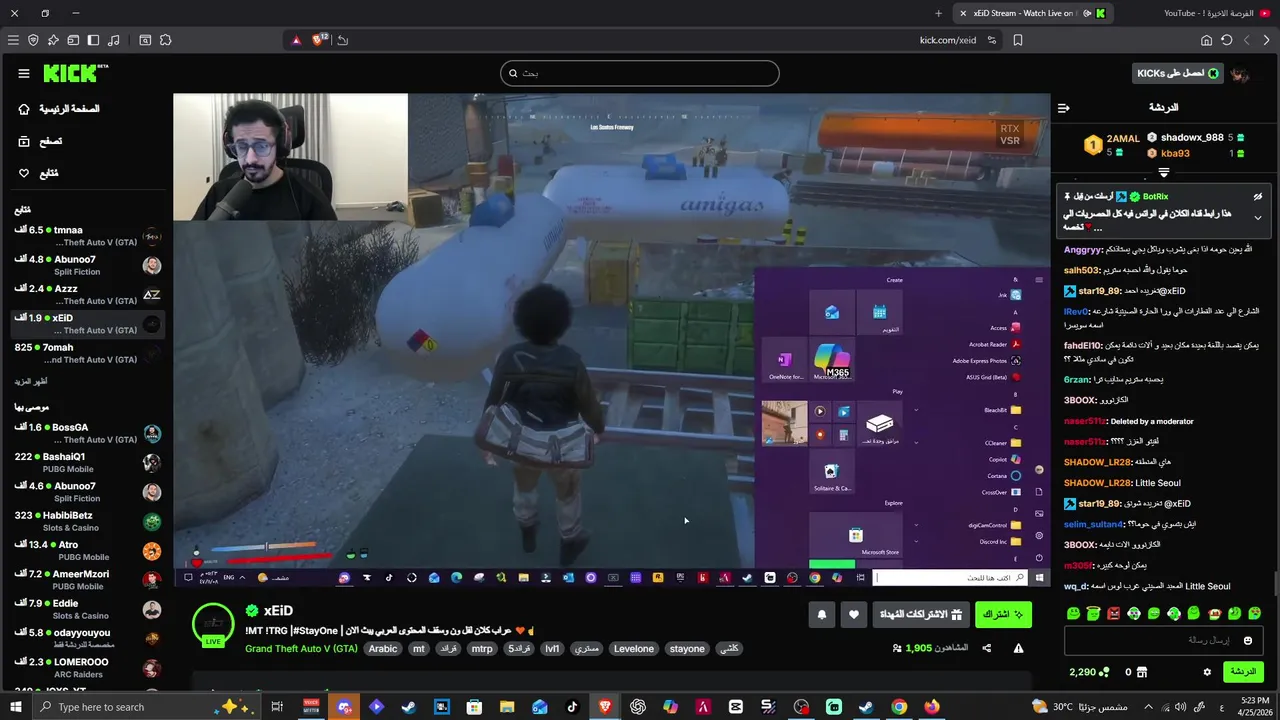Open HabibiBetz recommended channel
Viewport: 1280px width, 720px height.
tap(87, 521)
